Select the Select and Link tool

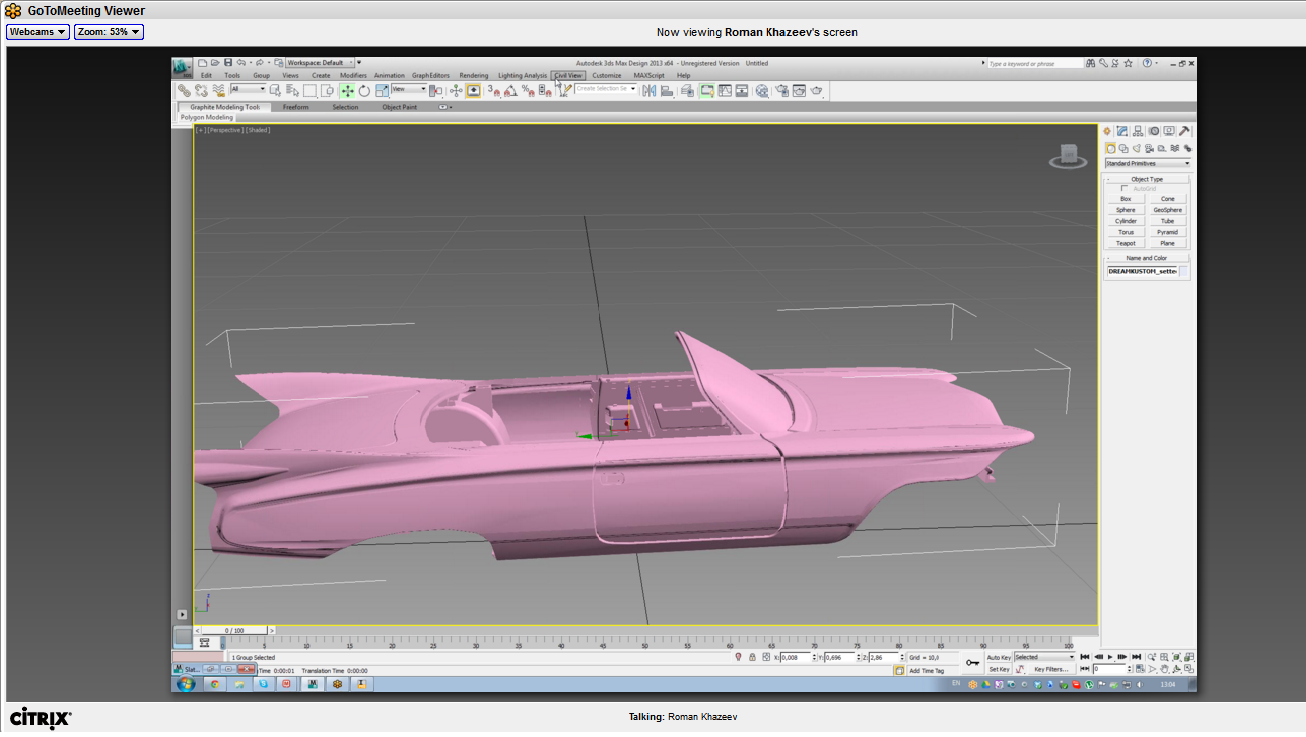(x=184, y=90)
